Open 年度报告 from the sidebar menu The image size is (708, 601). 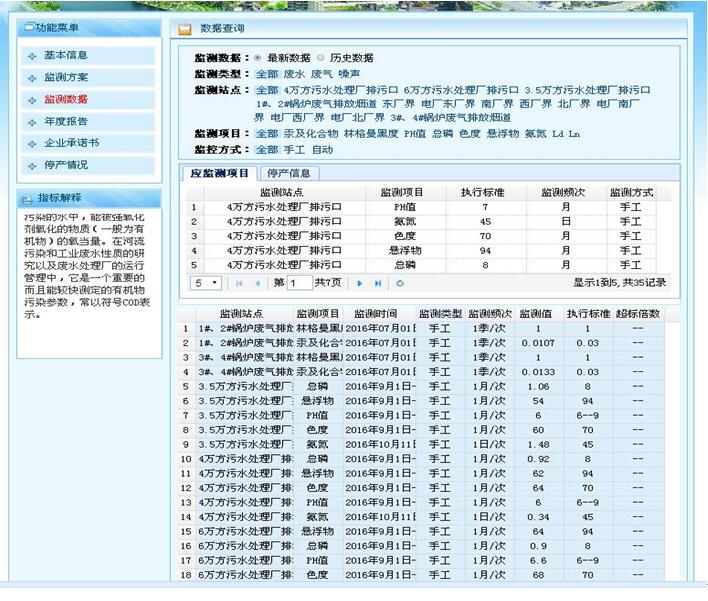tap(65, 121)
